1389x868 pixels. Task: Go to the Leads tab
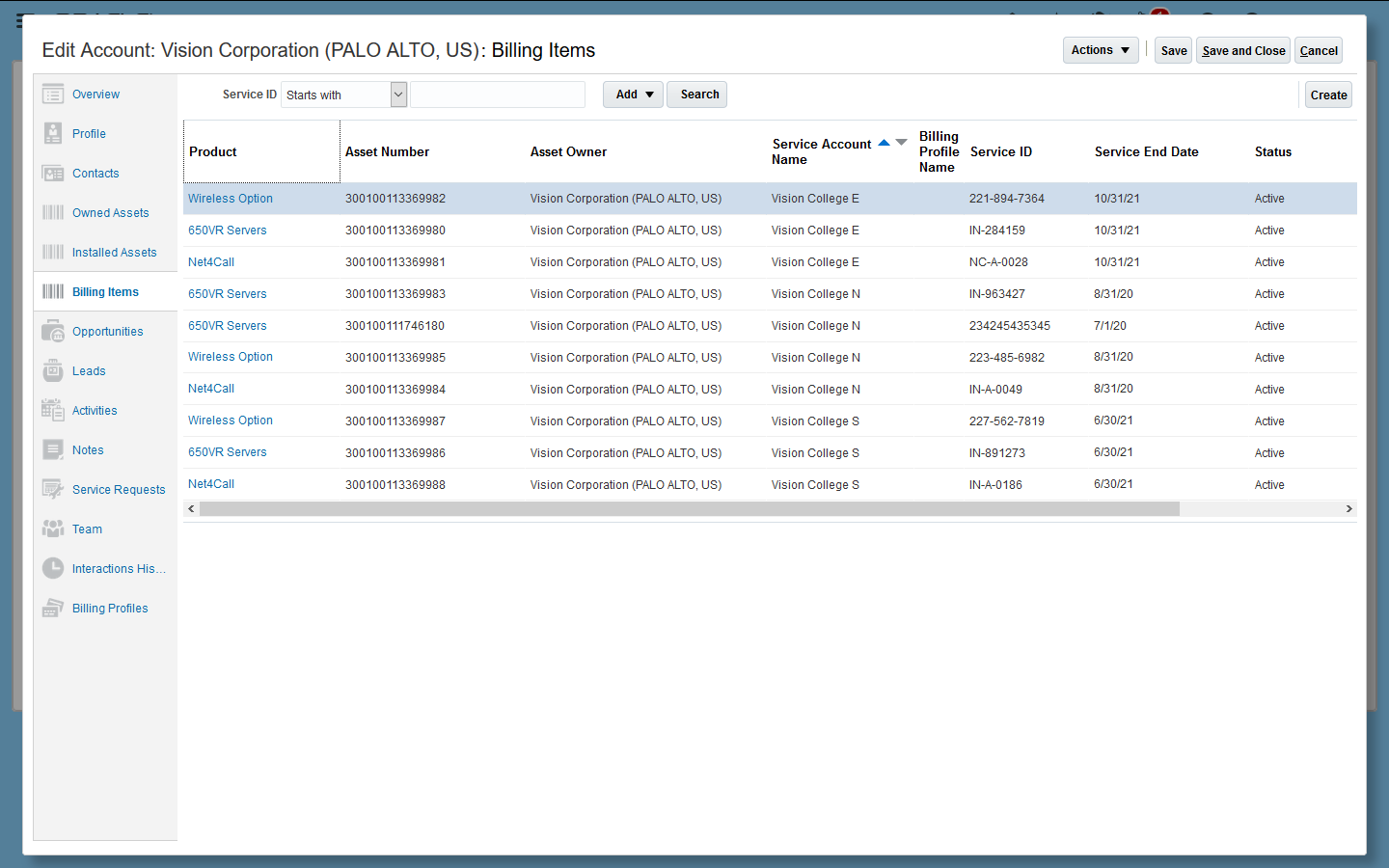coord(89,371)
